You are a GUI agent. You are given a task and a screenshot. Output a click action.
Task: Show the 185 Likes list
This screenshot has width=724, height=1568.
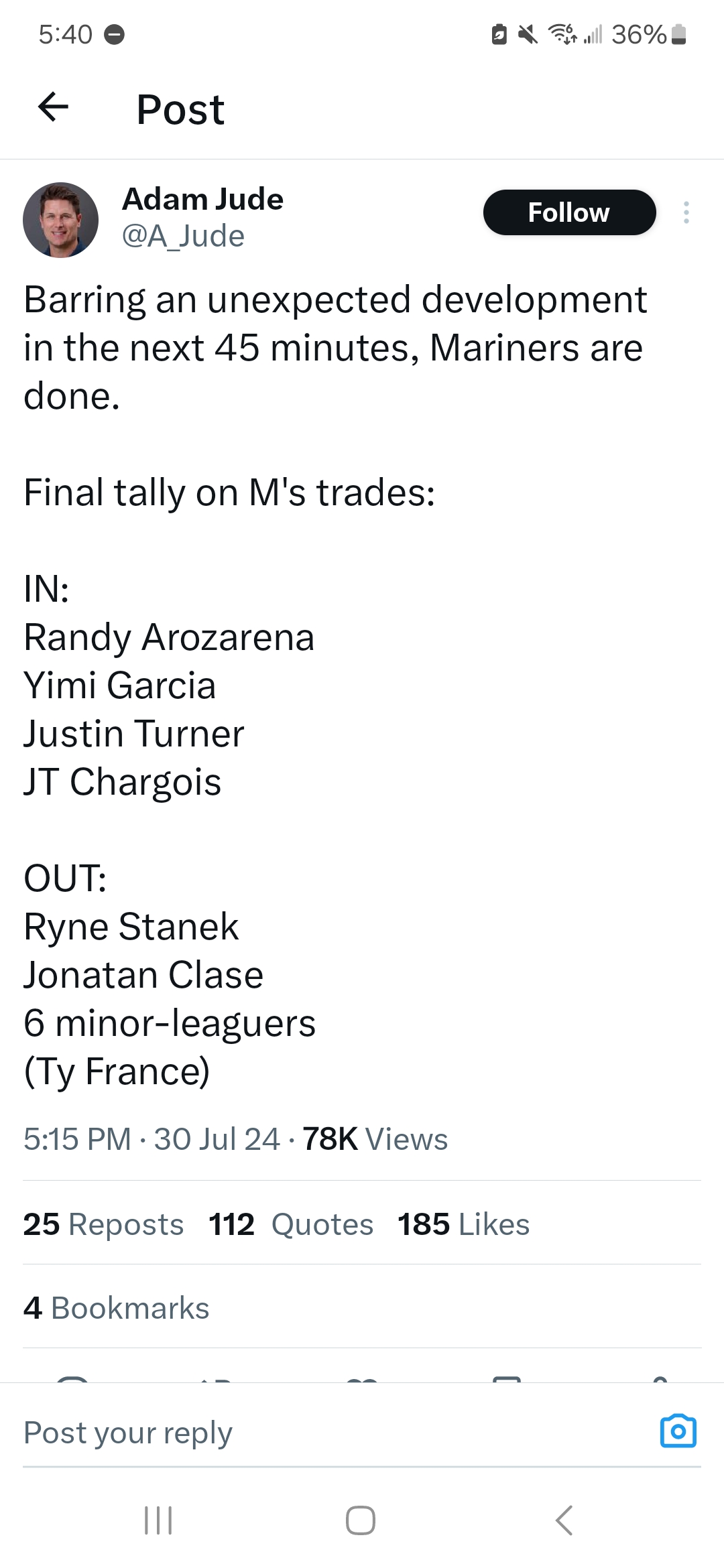click(x=463, y=1224)
